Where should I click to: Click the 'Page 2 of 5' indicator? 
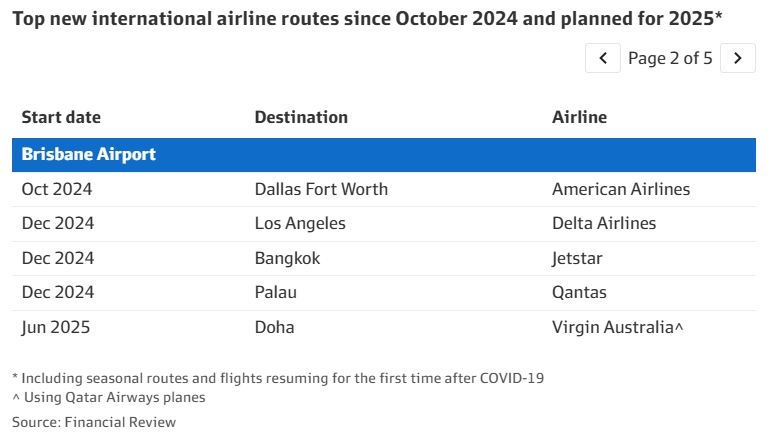coord(670,58)
